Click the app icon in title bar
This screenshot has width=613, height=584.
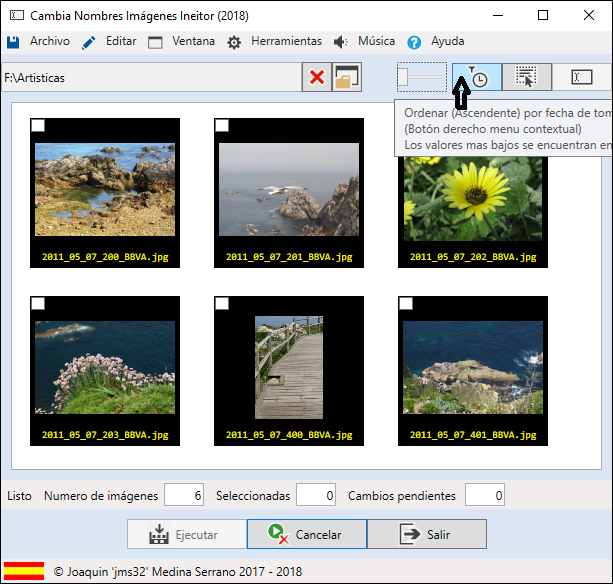tap(17, 16)
